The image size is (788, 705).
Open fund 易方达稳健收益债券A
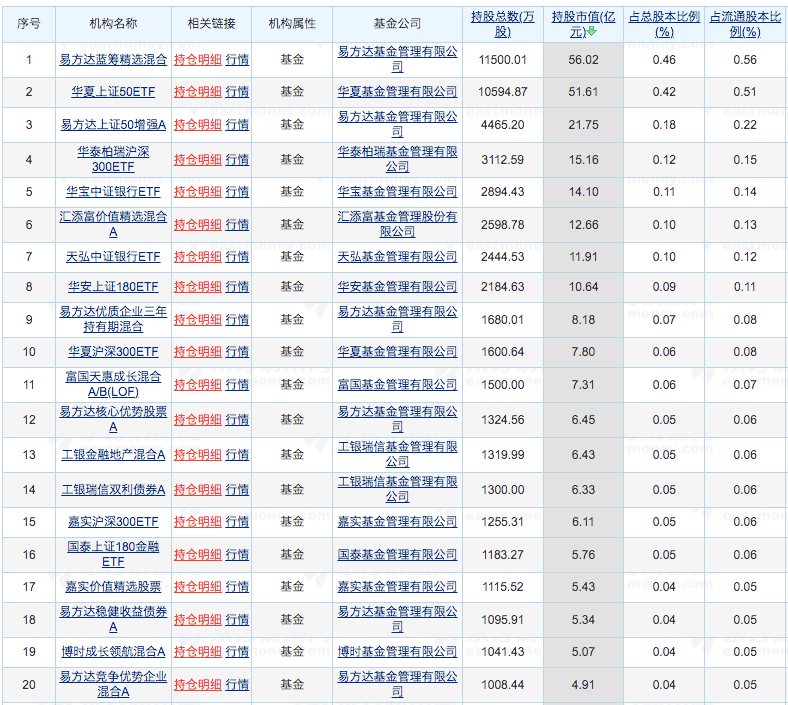(x=113, y=620)
